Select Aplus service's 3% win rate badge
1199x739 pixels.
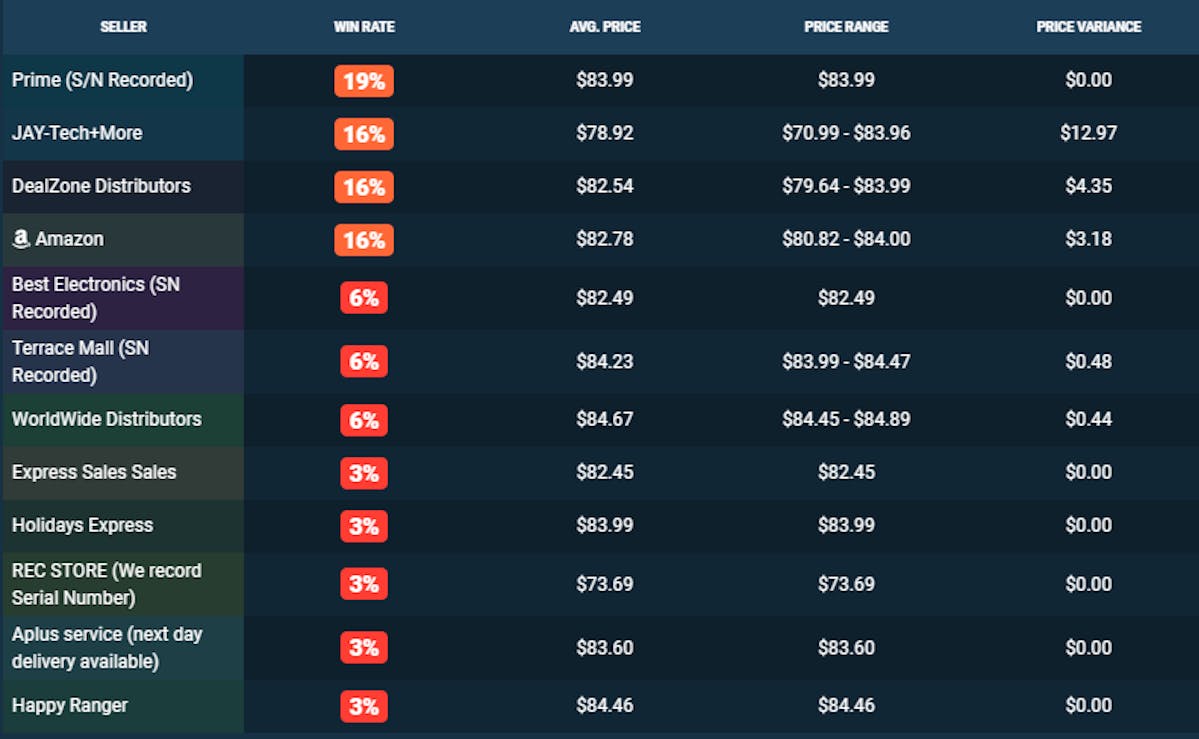tap(364, 647)
